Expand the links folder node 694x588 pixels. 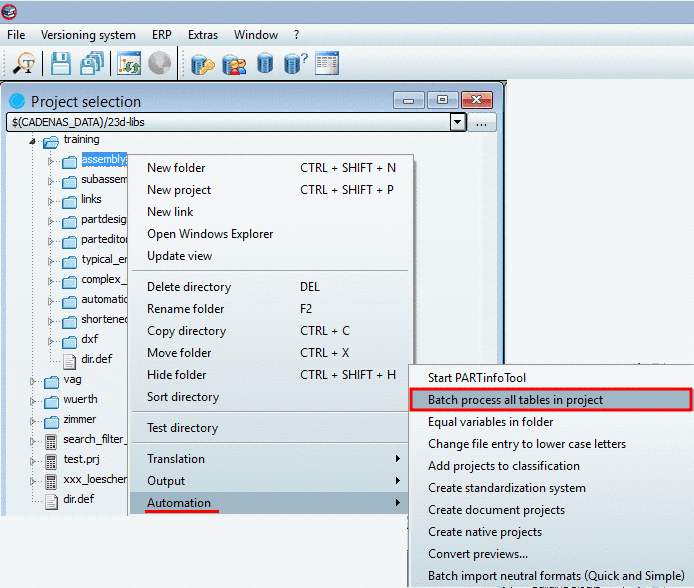tap(51, 201)
